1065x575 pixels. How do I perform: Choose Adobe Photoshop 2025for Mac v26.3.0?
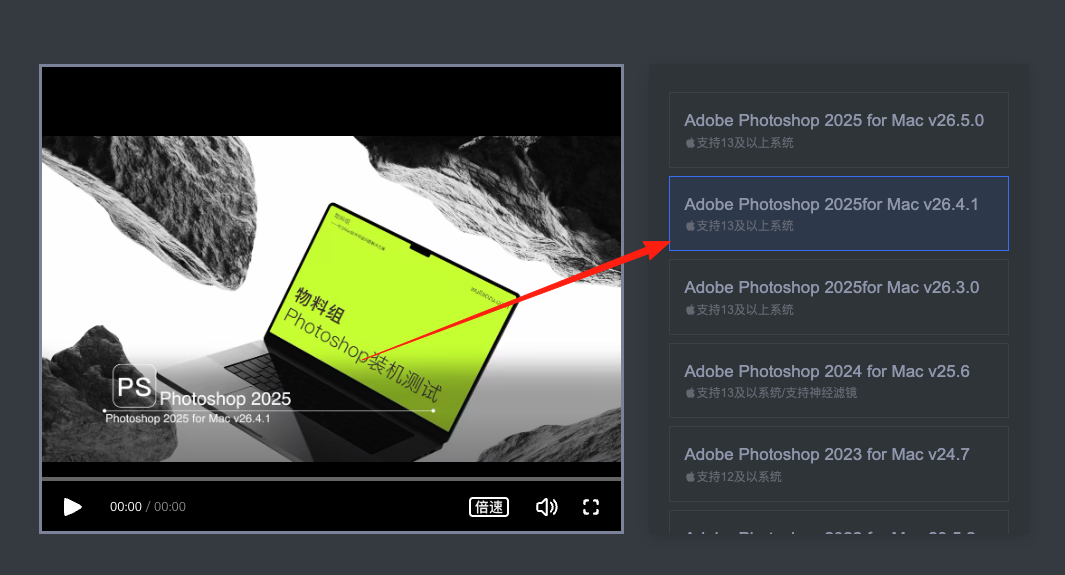[839, 297]
